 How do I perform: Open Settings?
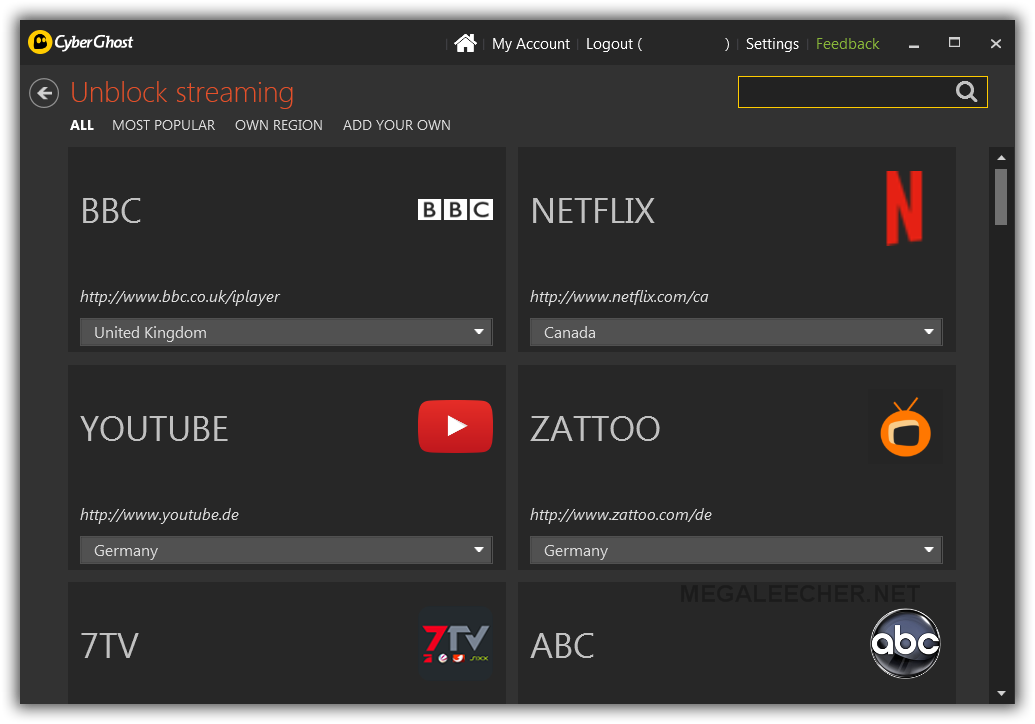(x=772, y=44)
